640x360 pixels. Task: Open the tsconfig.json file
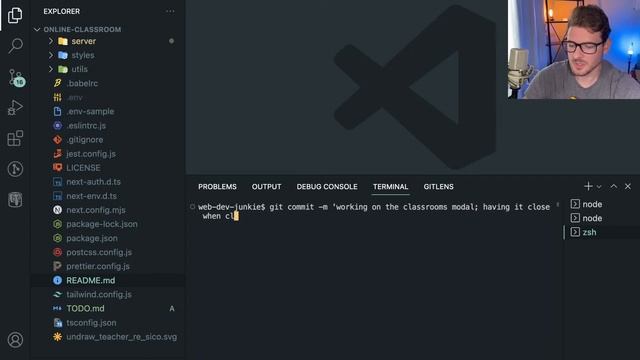pyautogui.click(x=91, y=323)
